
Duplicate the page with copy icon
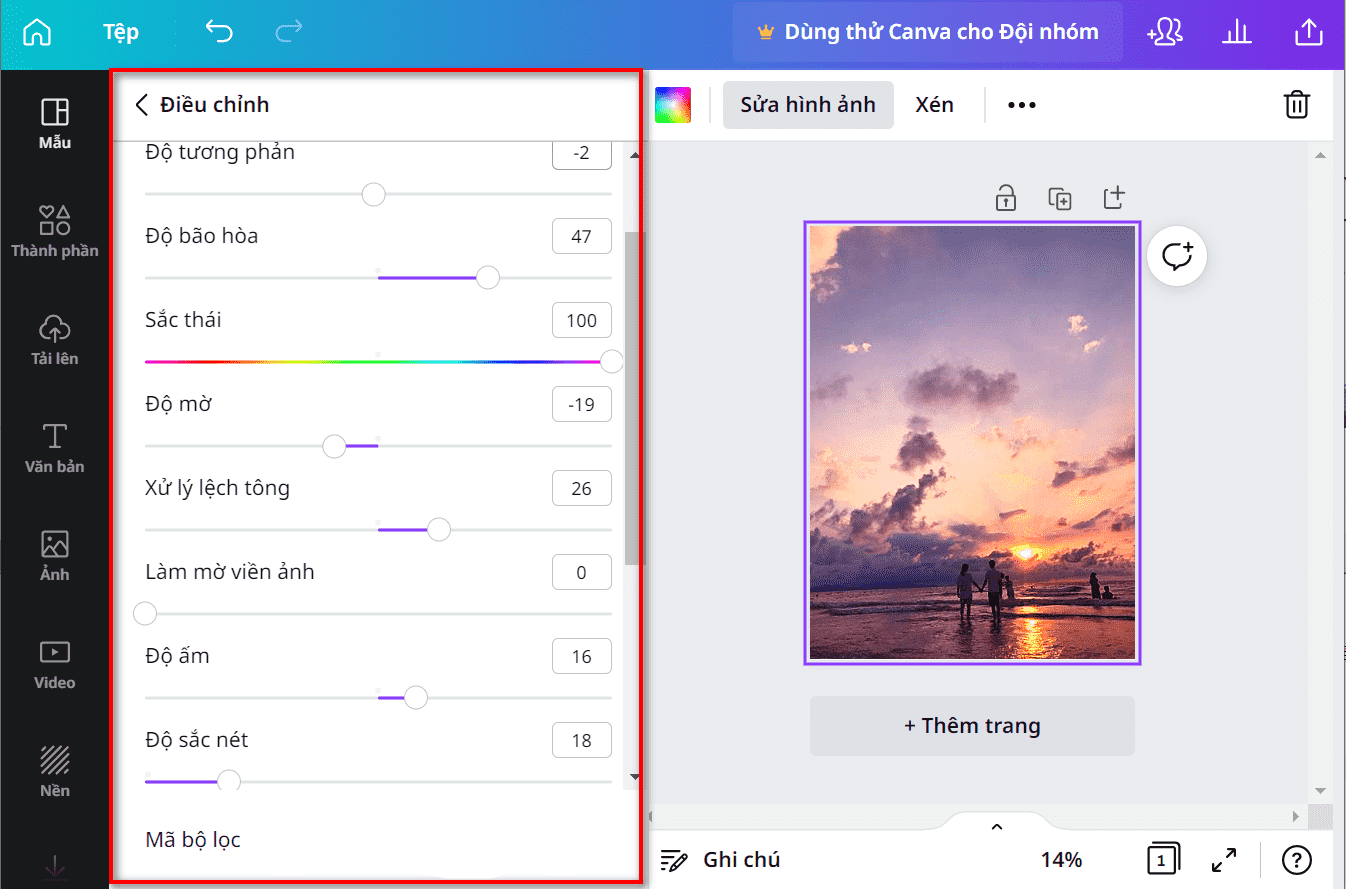pyautogui.click(x=1060, y=198)
